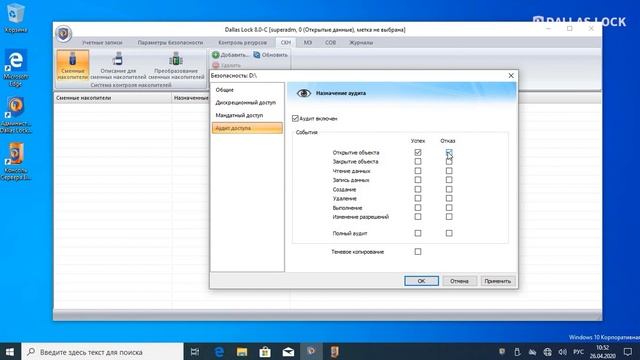Select Дискреционный доступ in the sidebar
640x360 pixels.
pos(247,102)
